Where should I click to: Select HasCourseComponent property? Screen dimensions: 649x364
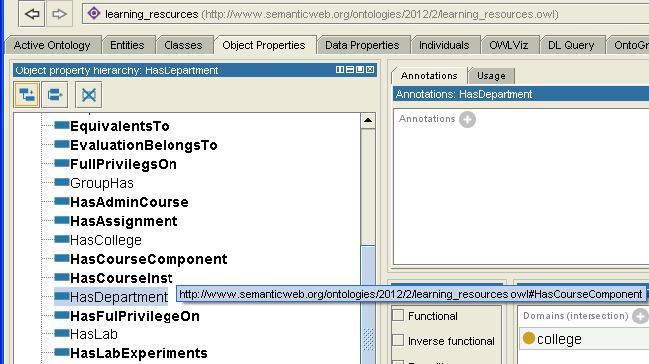tap(149, 259)
